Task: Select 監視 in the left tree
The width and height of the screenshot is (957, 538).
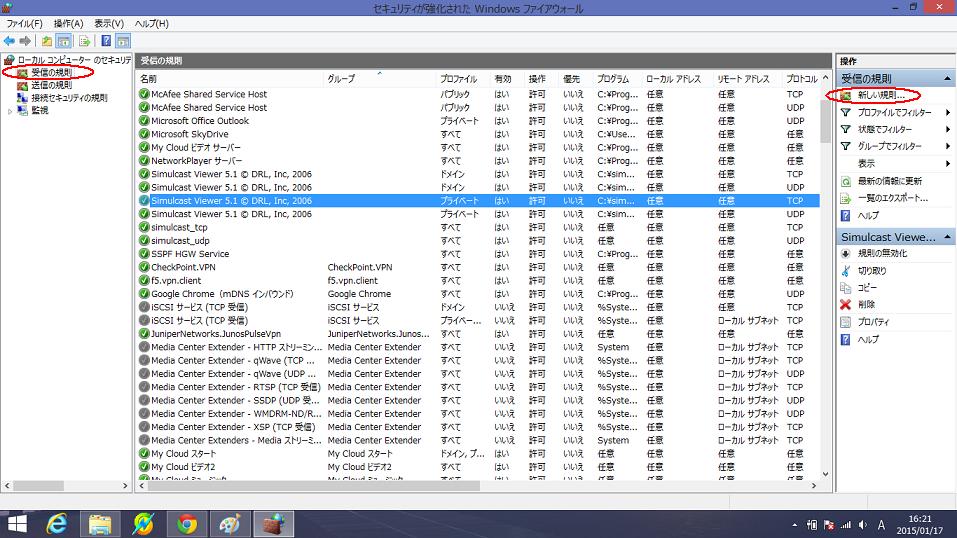Action: (x=40, y=111)
